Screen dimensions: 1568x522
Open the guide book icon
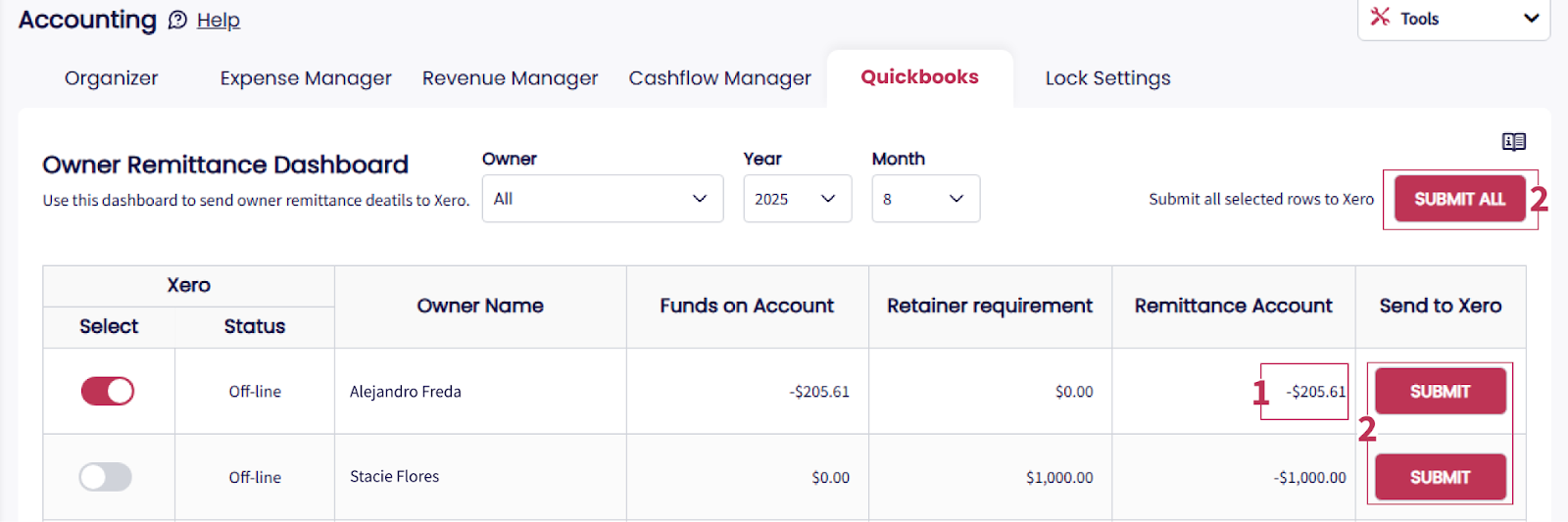click(x=1513, y=142)
